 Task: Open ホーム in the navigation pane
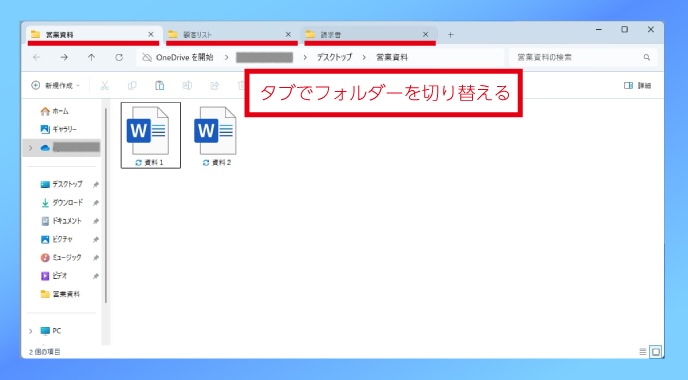point(54,111)
